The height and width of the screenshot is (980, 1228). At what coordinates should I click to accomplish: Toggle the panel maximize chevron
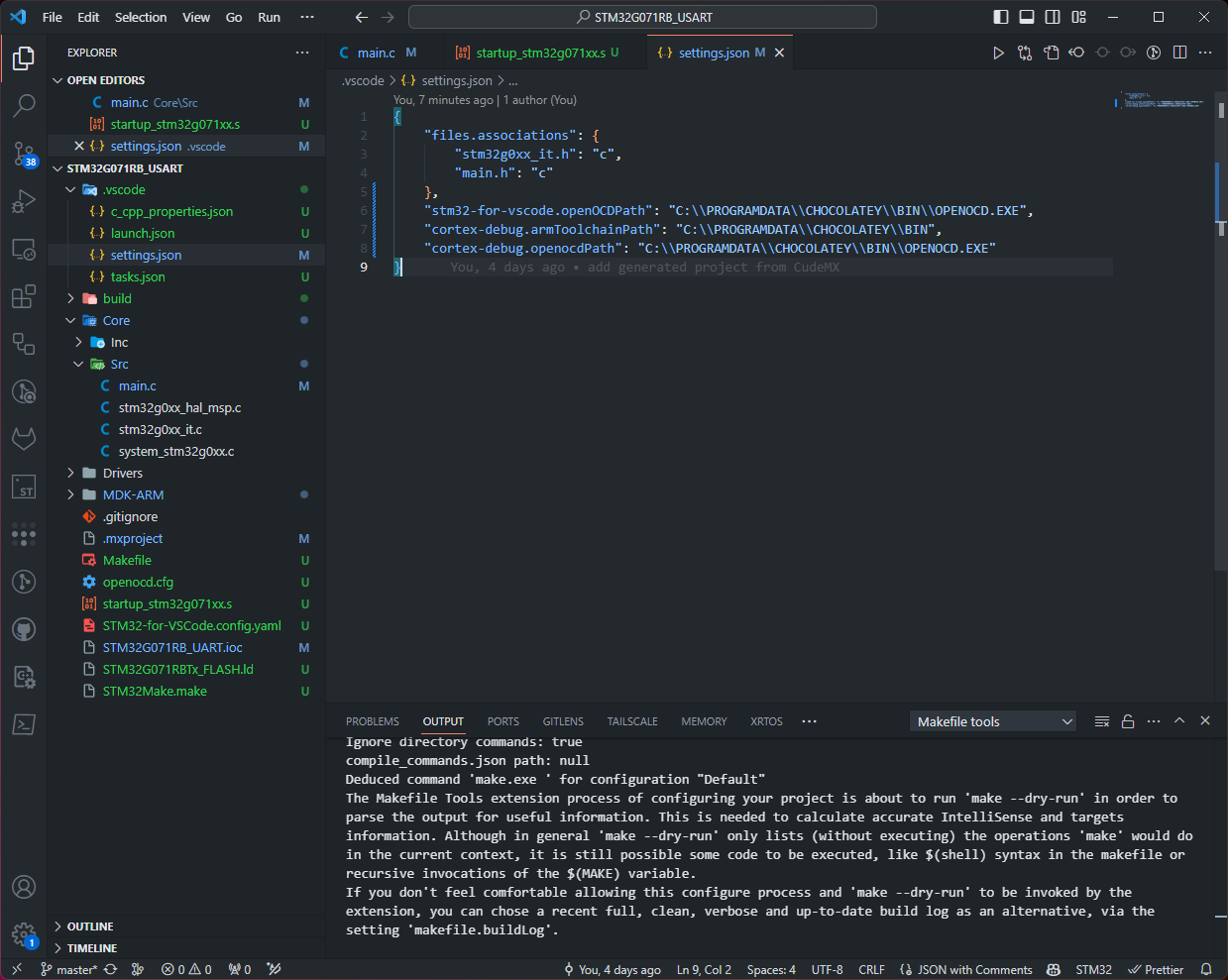1179,721
